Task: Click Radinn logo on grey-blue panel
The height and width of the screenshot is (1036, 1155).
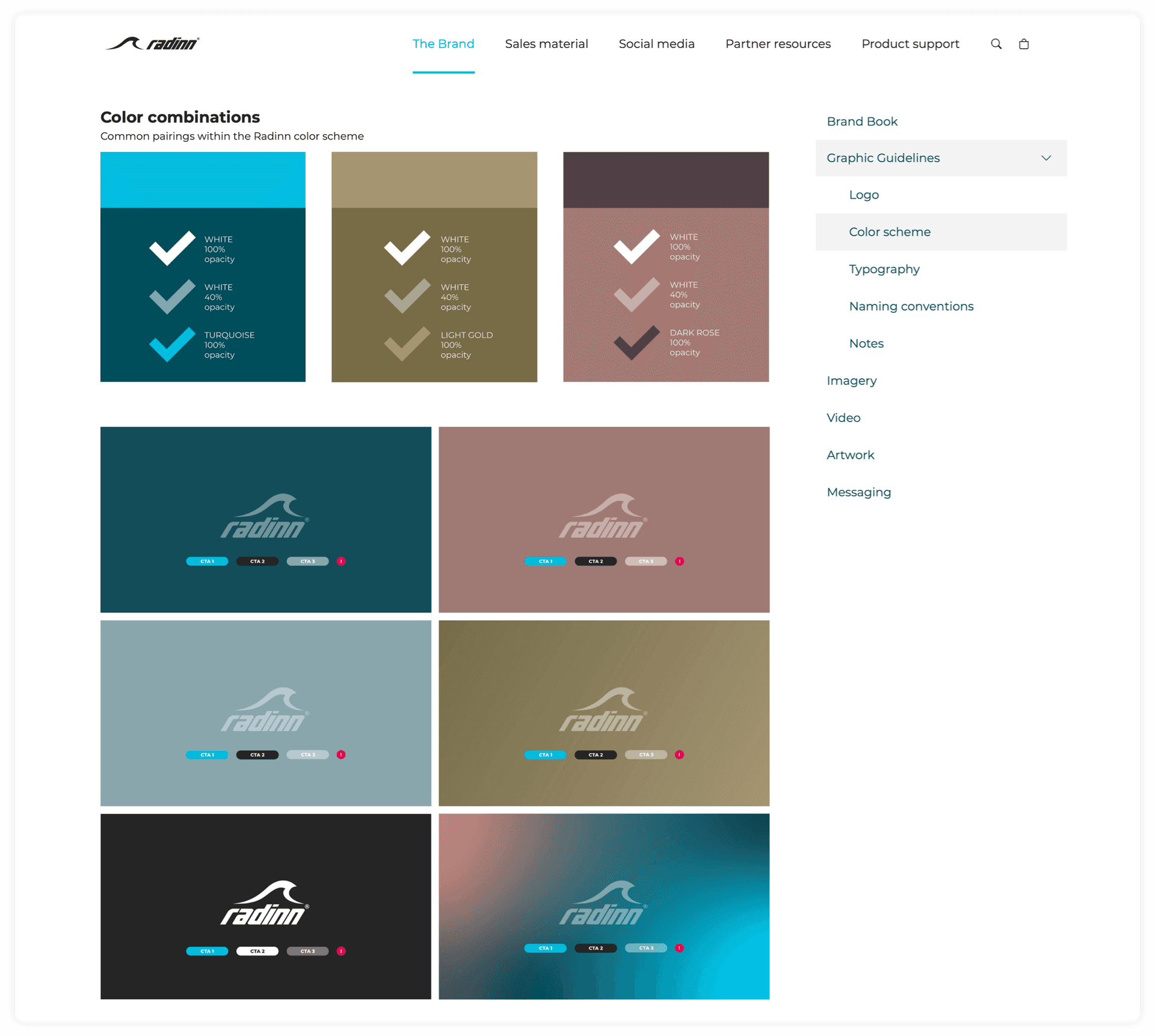Action: point(265,710)
